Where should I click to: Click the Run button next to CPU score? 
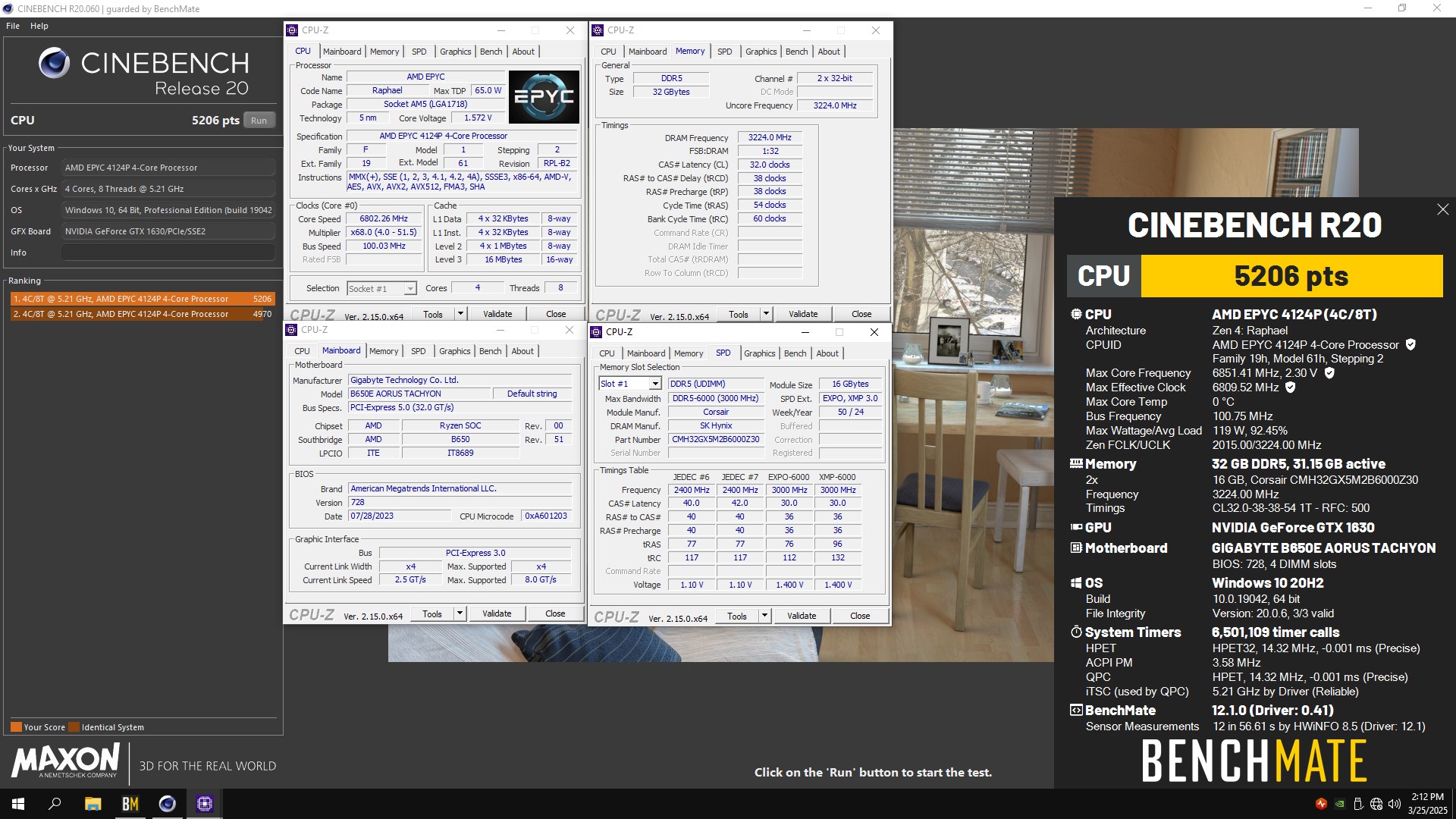[259, 120]
